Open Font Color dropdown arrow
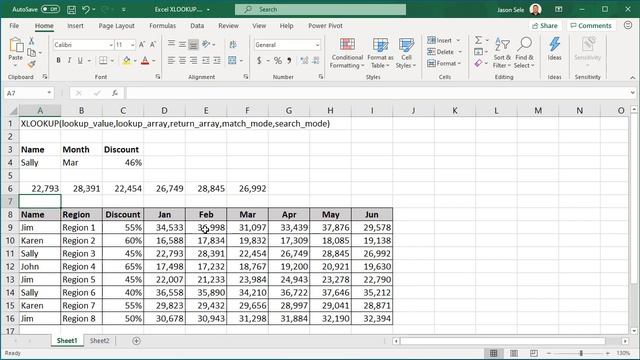Image resolution: width=640 pixels, height=360 pixels. [154, 61]
